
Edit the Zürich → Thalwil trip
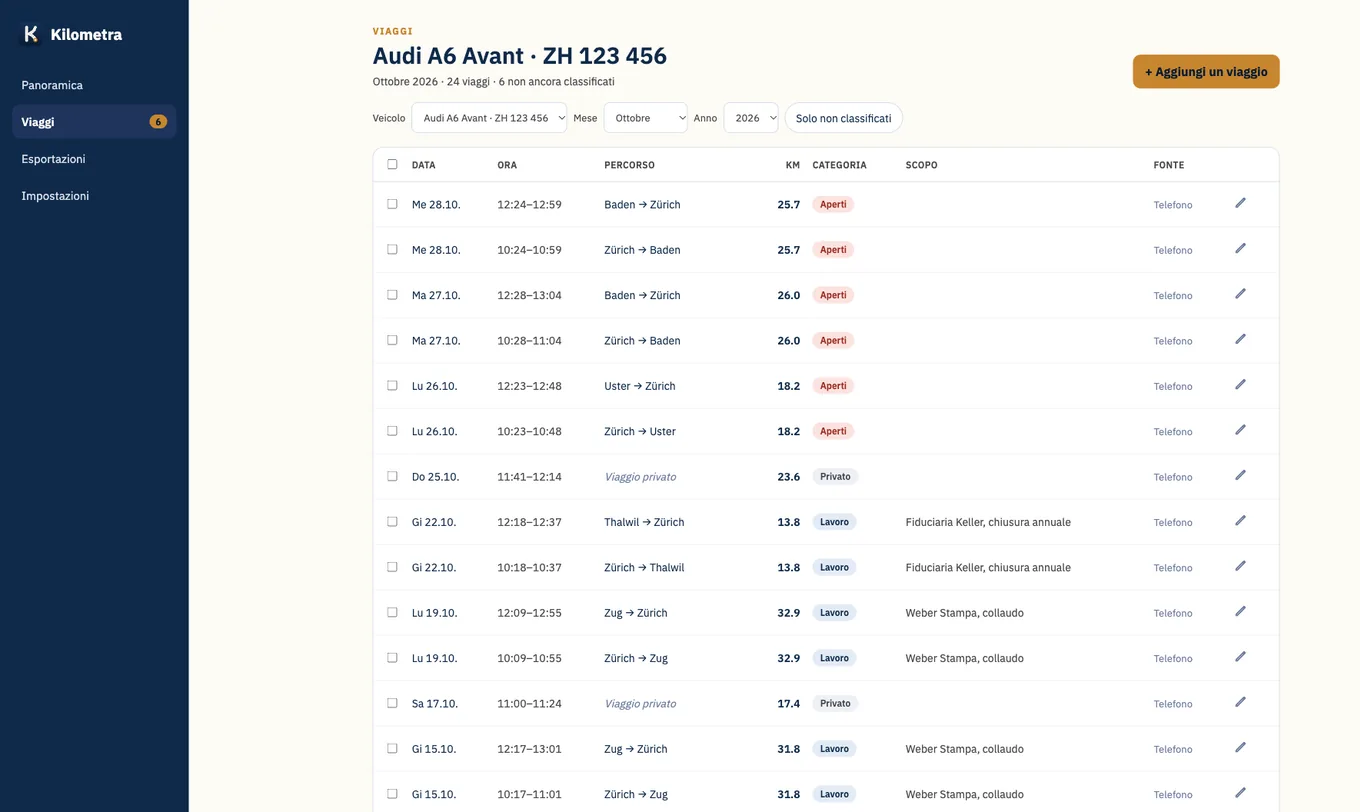(x=1240, y=566)
